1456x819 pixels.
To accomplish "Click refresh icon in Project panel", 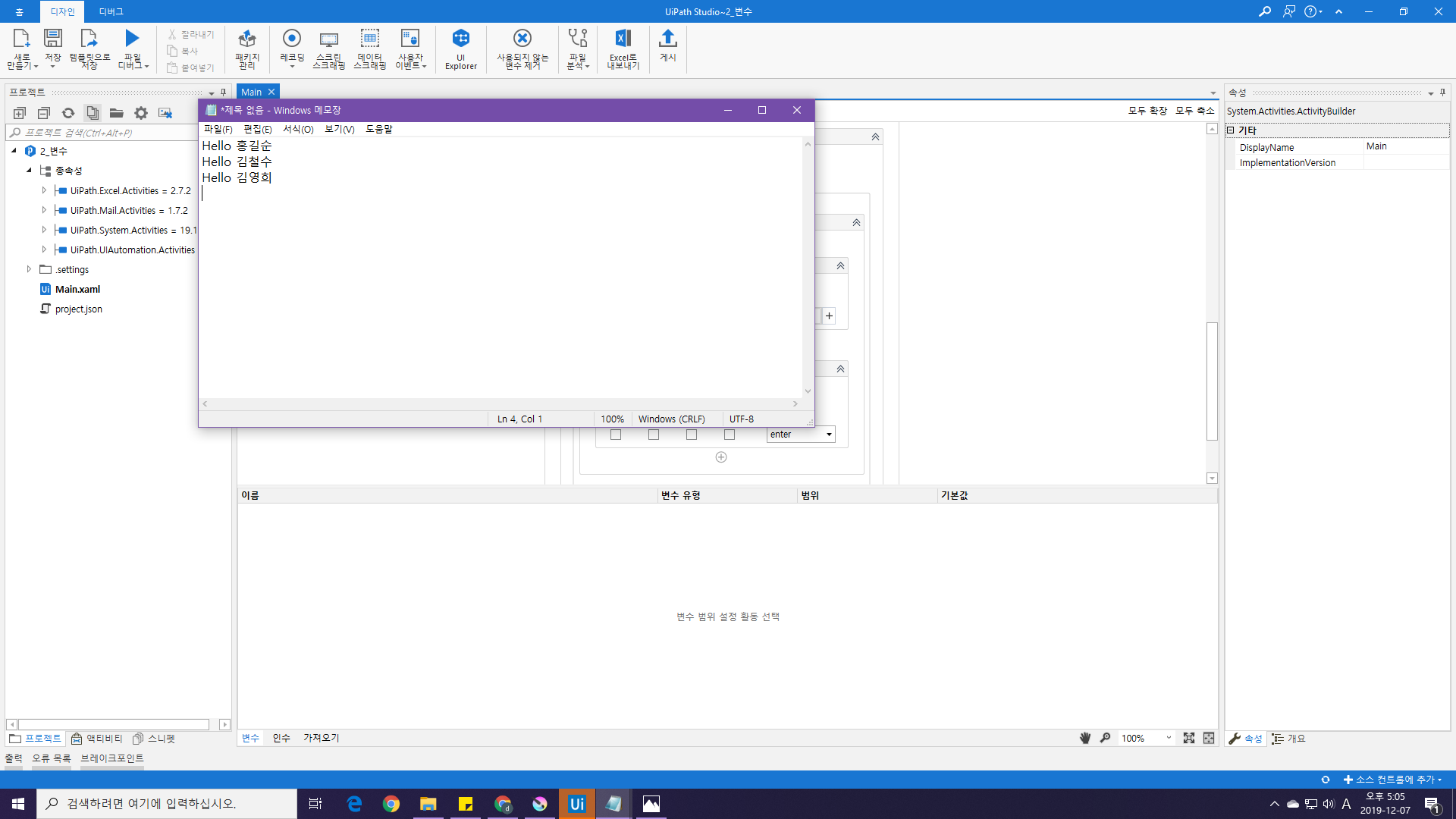I will 68,113.
